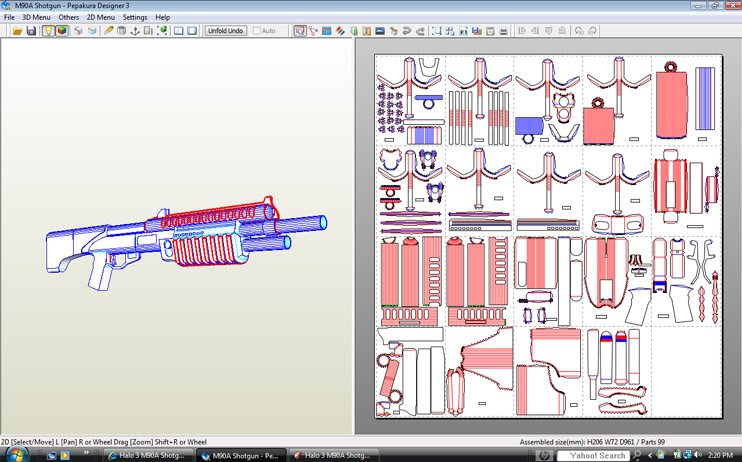Screen dimensions: 742x462
Task: Click the grayed rotate-right icon
Action: (592, 31)
